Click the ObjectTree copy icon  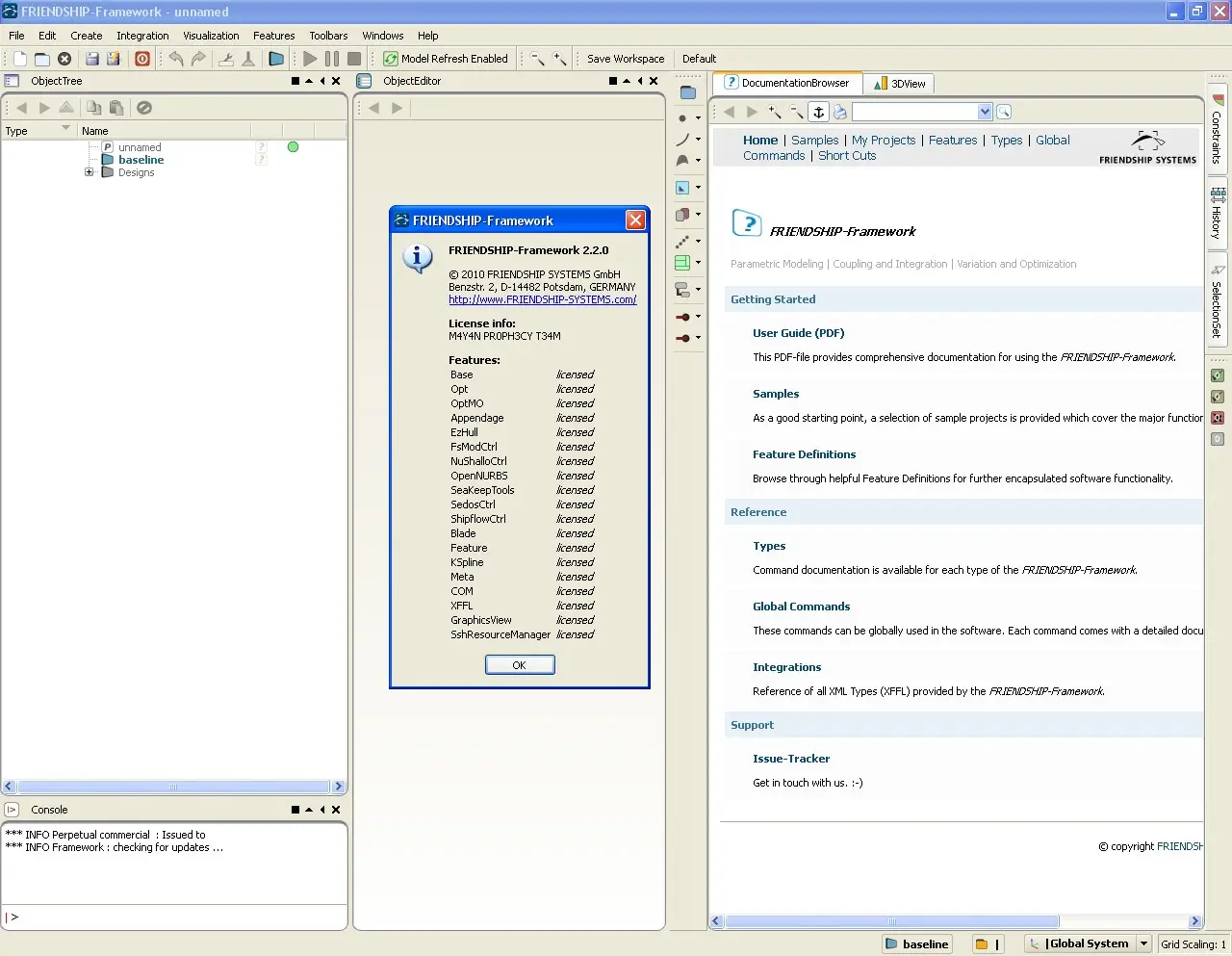93,108
